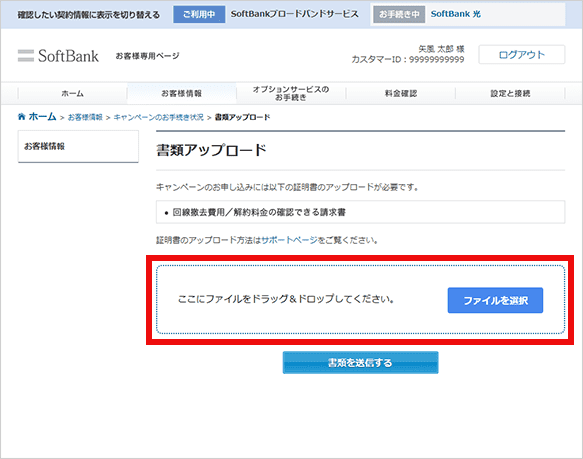Click 回線撤去費用／解約料金の確認できる請求書 item
Viewport: 583px width, 459px height.
tap(259, 212)
